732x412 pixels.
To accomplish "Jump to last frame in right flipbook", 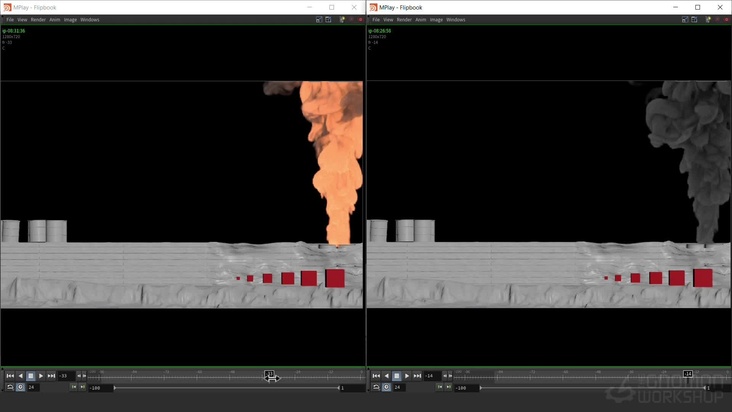I will [417, 376].
